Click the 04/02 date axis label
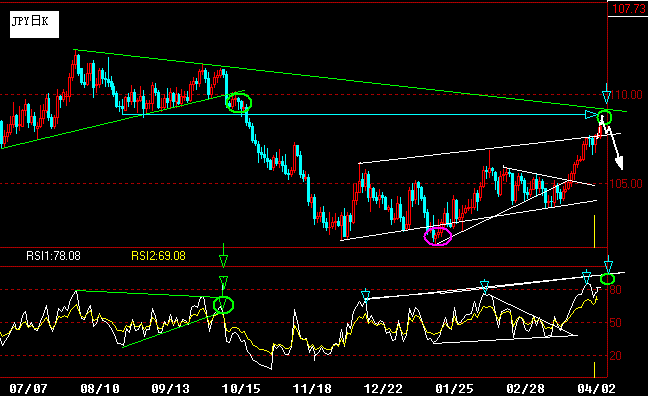Screen dimensions: 648x396 tap(596, 389)
